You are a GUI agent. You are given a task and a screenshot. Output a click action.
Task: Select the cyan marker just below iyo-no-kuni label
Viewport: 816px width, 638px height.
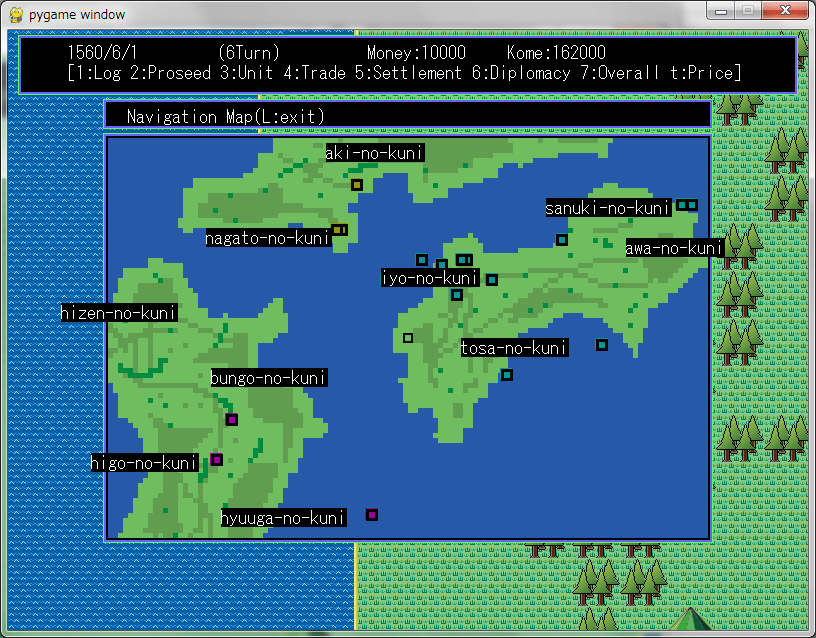tap(457, 295)
